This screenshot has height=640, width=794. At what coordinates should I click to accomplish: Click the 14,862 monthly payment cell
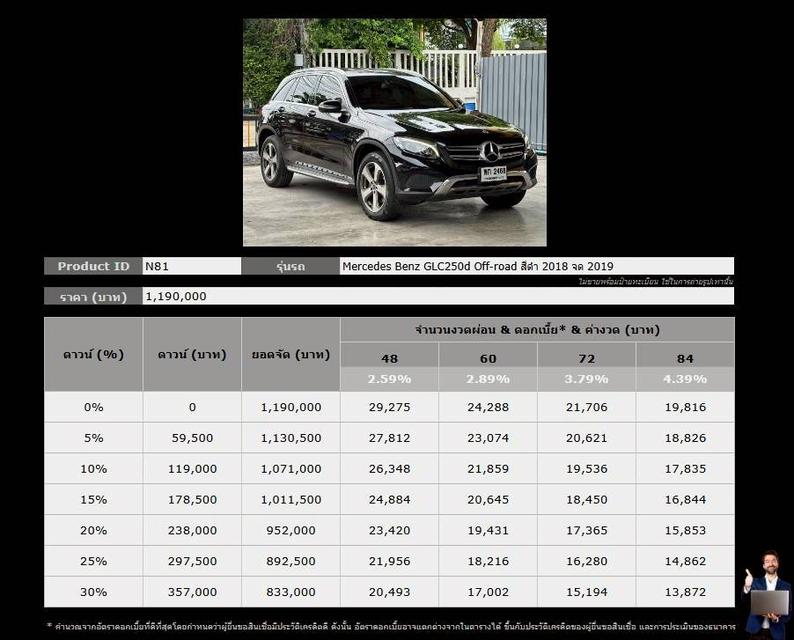pyautogui.click(x=685, y=561)
